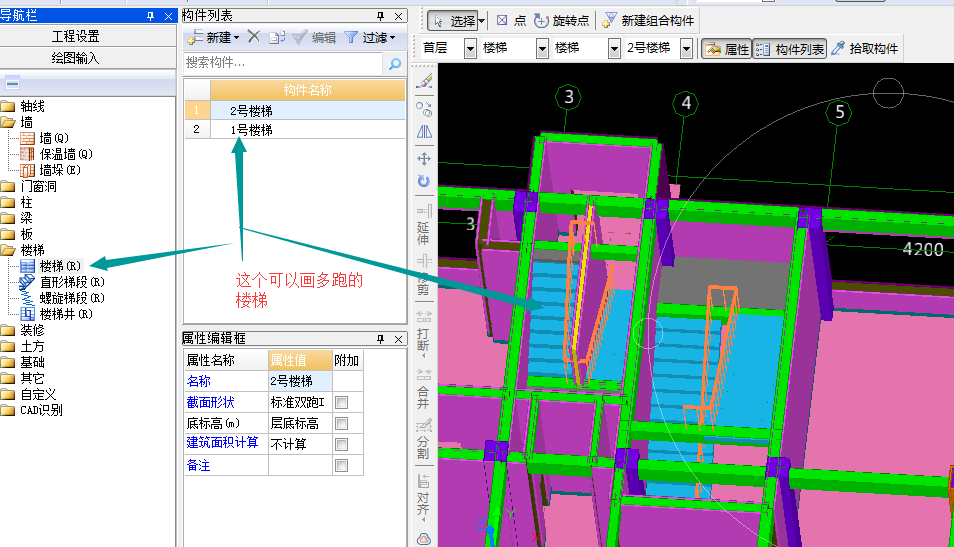
Task: Open the 轴线 folder
Action: (23, 106)
